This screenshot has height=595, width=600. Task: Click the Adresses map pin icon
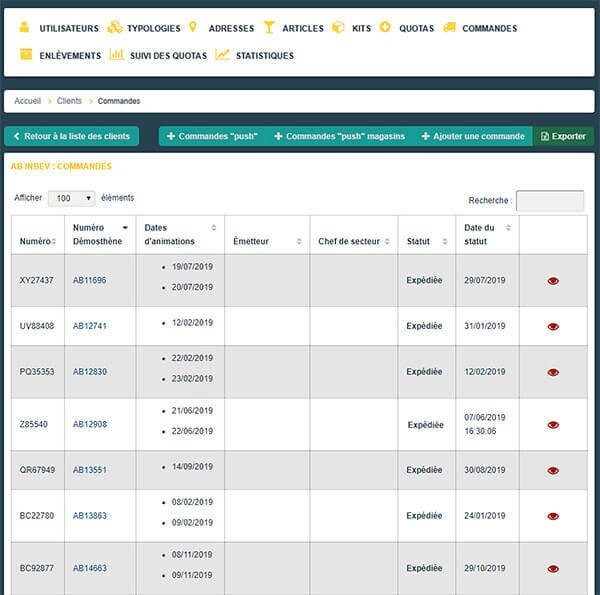point(193,27)
